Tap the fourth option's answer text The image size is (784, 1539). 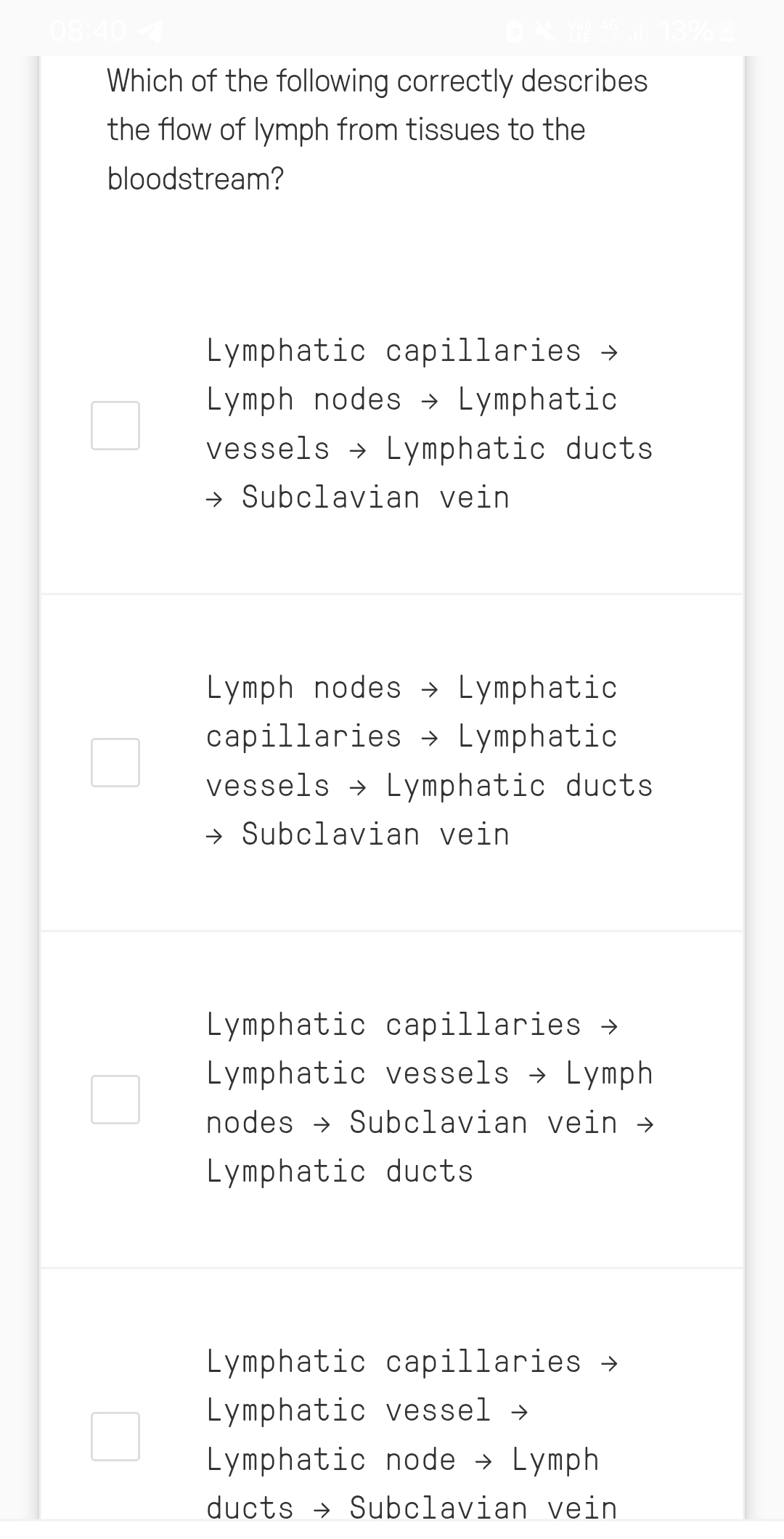[x=410, y=1434]
